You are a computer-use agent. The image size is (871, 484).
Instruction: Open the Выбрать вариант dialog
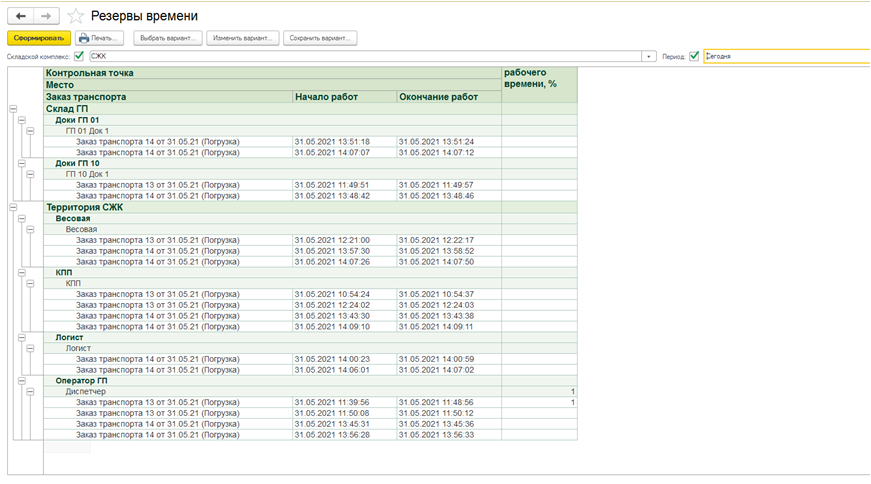click(167, 38)
